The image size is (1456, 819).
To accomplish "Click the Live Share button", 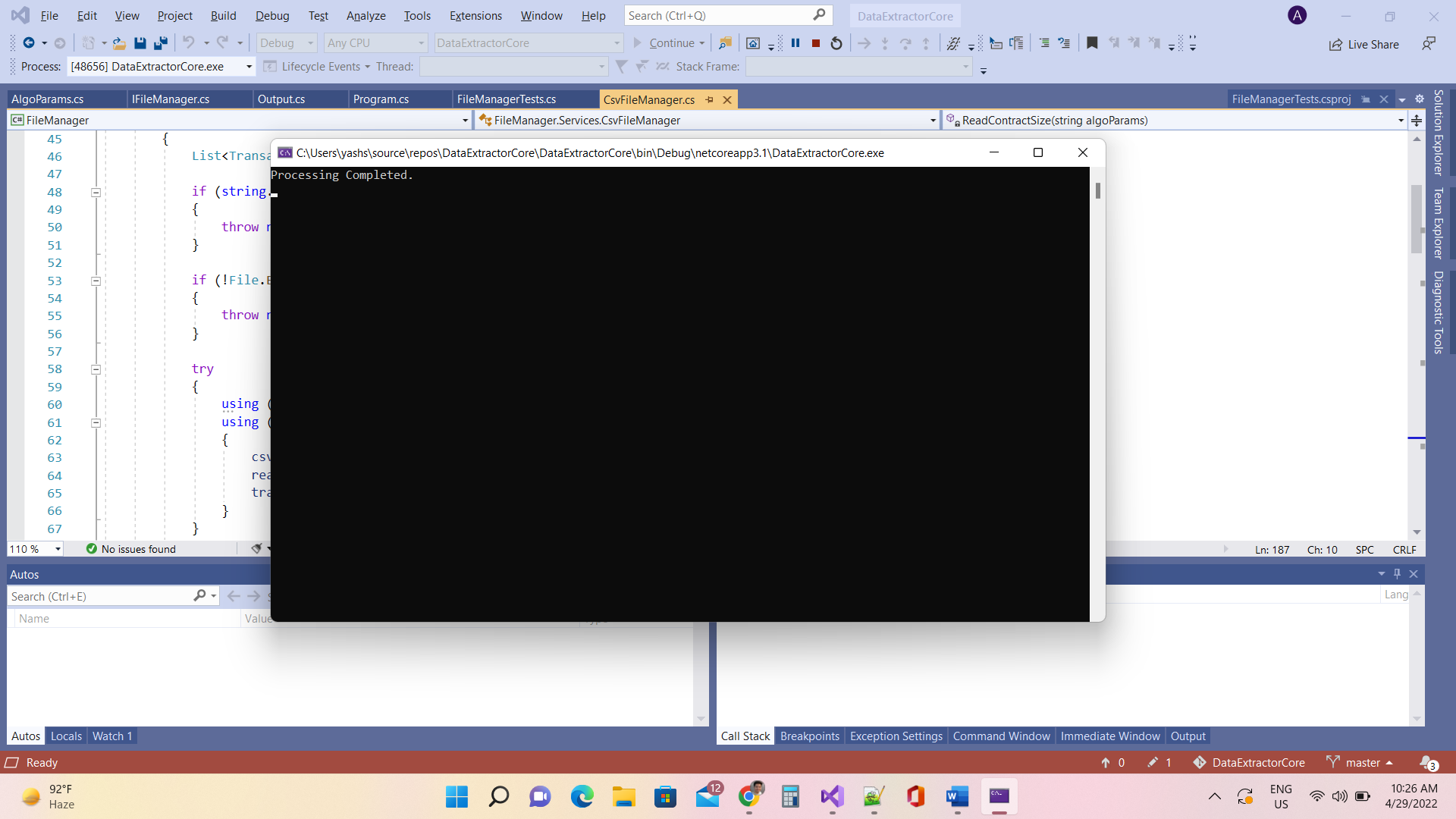I will (x=1364, y=44).
